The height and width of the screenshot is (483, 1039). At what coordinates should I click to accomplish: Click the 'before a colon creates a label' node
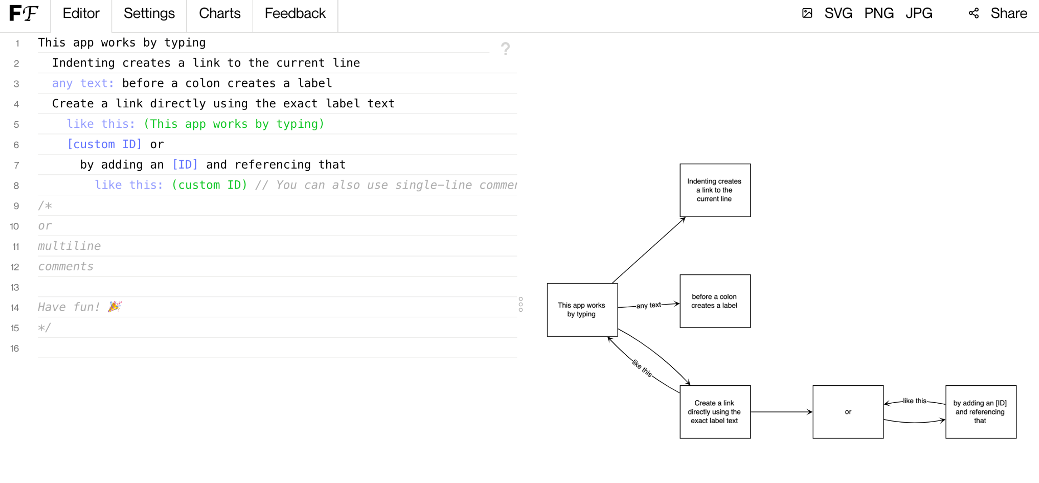click(x=714, y=301)
